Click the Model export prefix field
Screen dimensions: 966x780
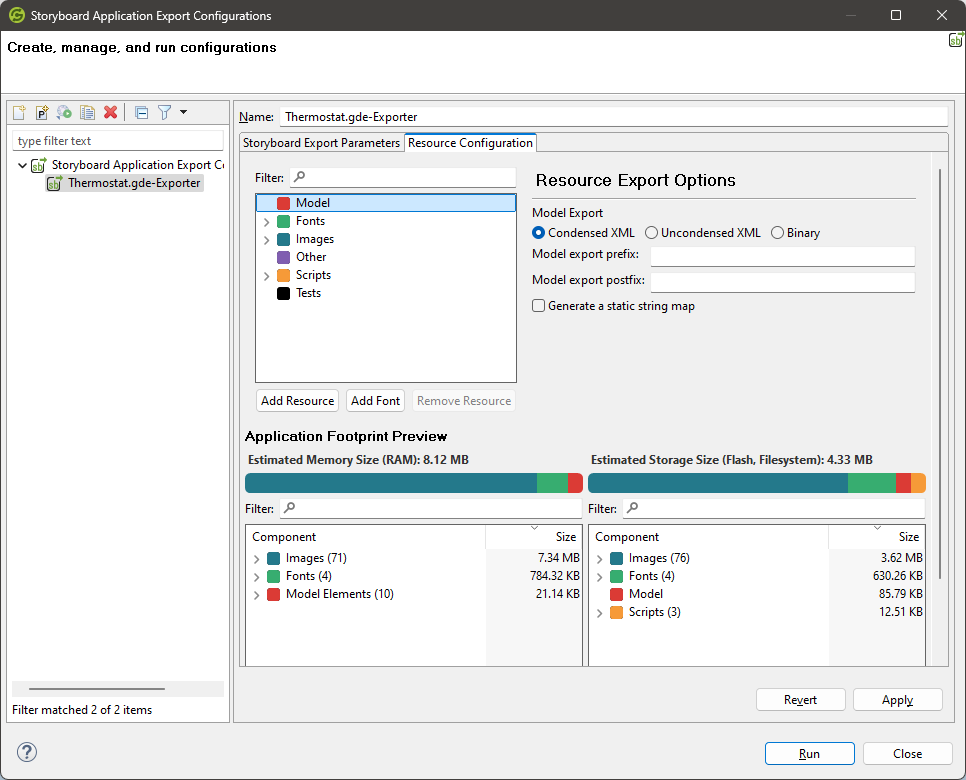pos(782,256)
